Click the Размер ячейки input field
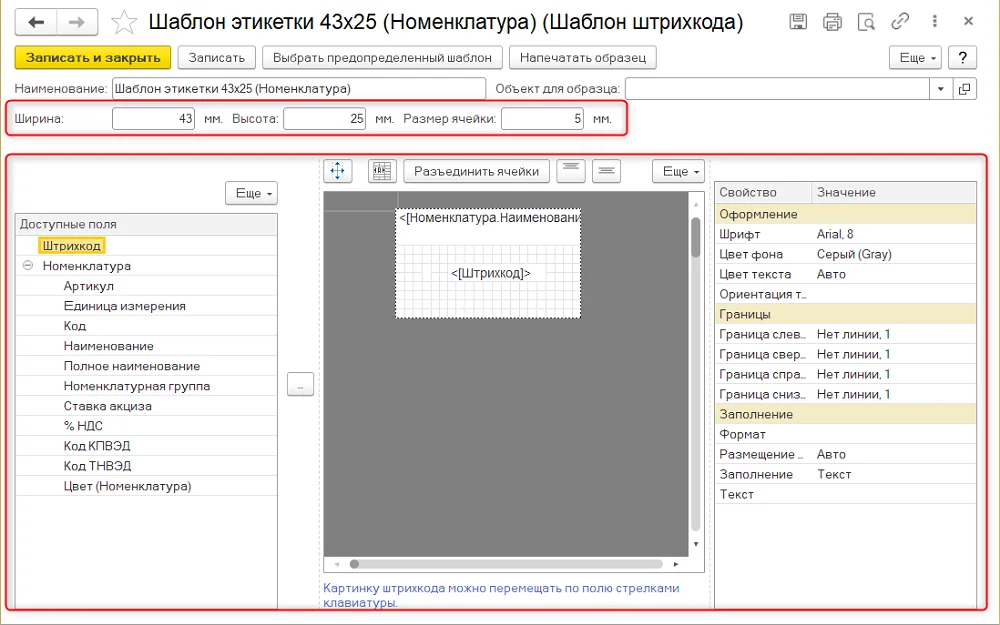Image resolution: width=1000 pixels, height=625 pixels. click(542, 119)
